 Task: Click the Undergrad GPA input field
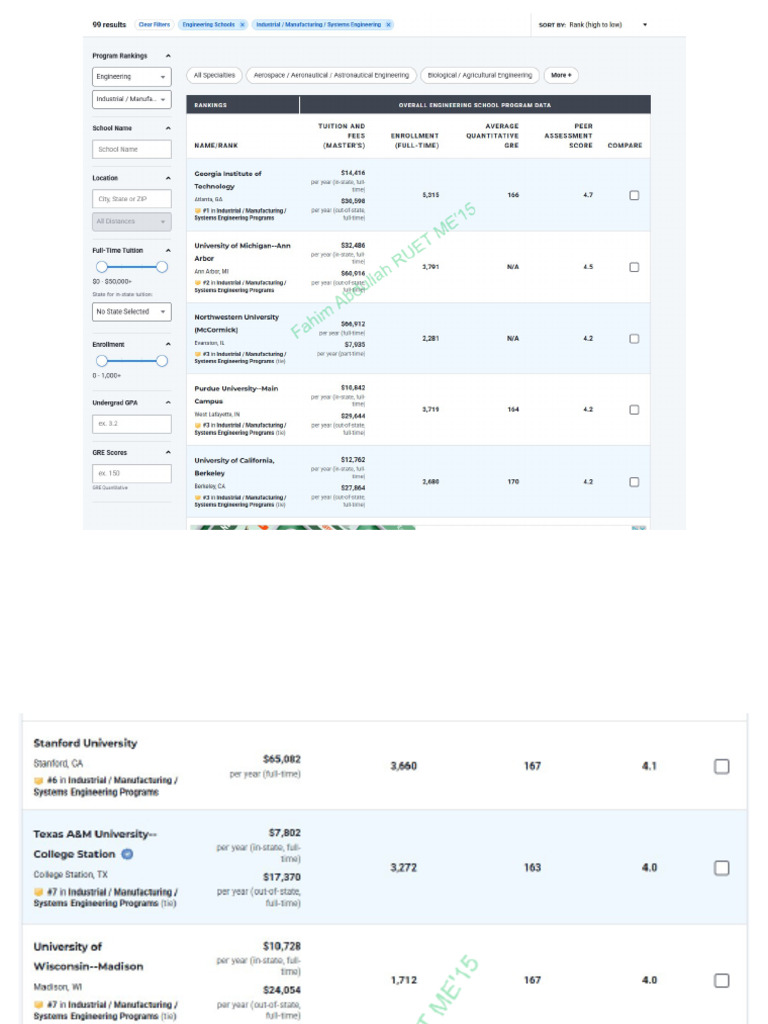pos(132,424)
